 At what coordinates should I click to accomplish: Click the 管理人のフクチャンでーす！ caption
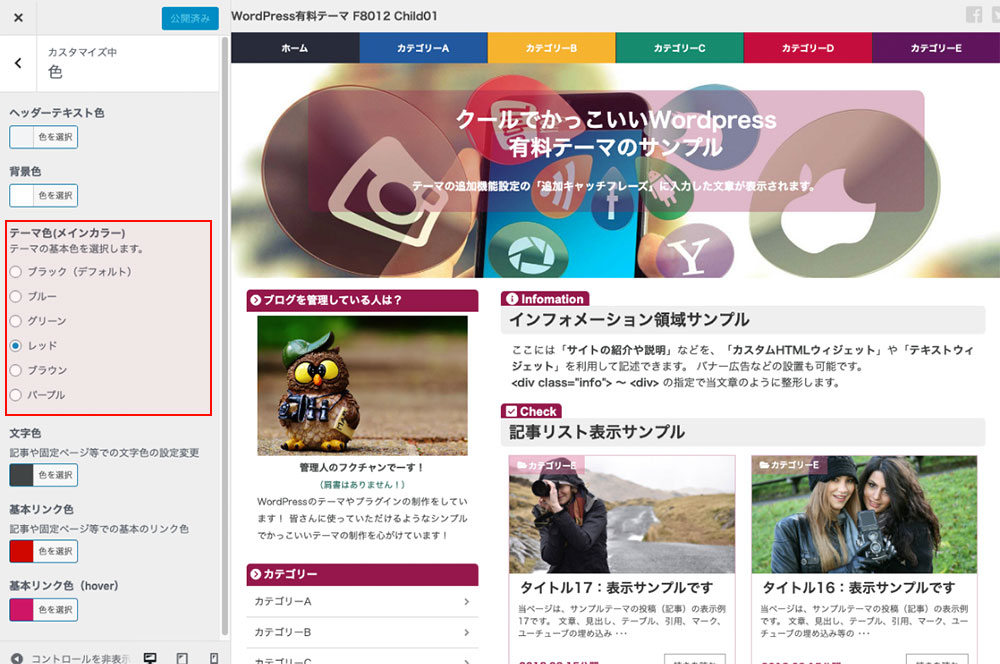[362, 468]
